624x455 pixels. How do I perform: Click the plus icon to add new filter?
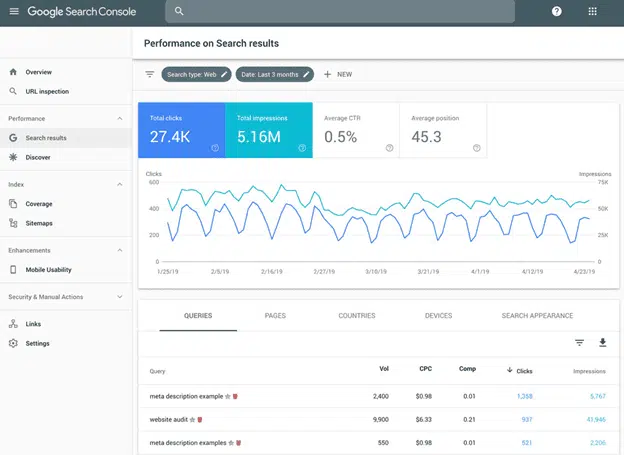click(327, 74)
